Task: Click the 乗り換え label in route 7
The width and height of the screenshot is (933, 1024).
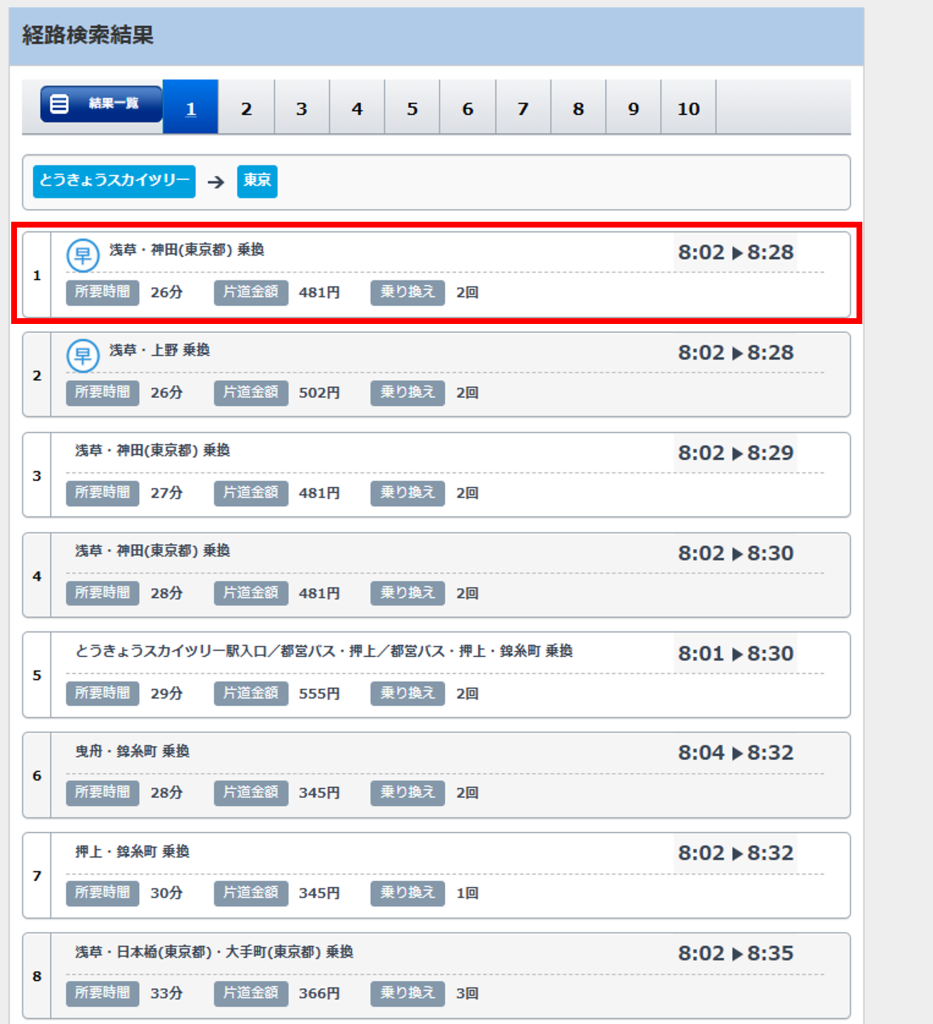Action: 407,893
